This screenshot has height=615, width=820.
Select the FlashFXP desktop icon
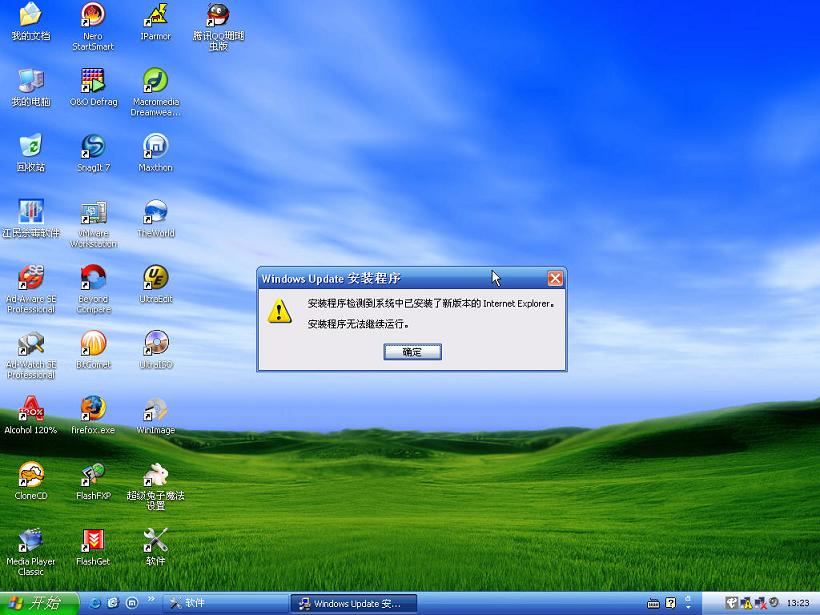(x=93, y=482)
